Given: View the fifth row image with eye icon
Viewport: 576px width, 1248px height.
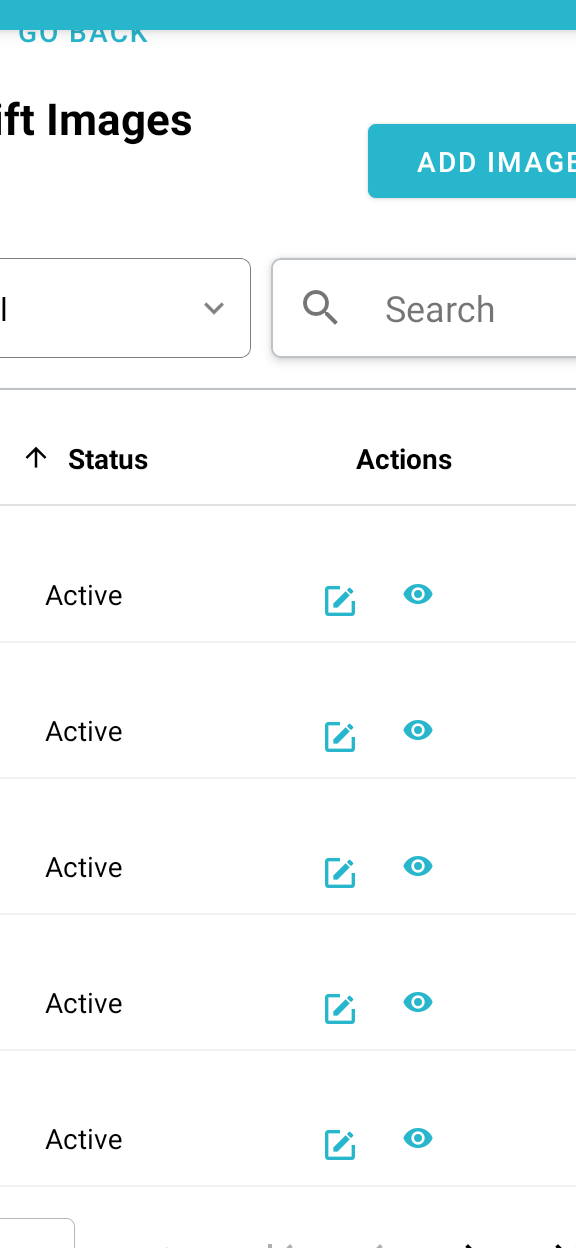Looking at the screenshot, I should tap(418, 1139).
